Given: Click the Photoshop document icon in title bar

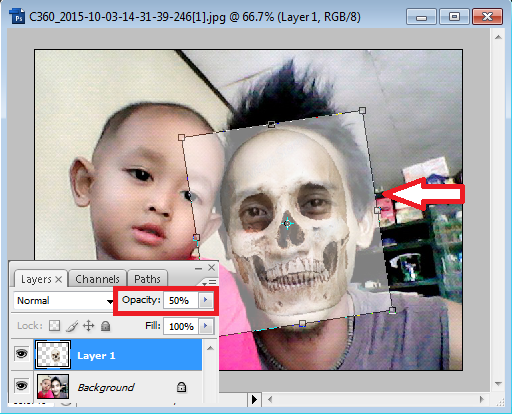Looking at the screenshot, I should pyautogui.click(x=17, y=16).
